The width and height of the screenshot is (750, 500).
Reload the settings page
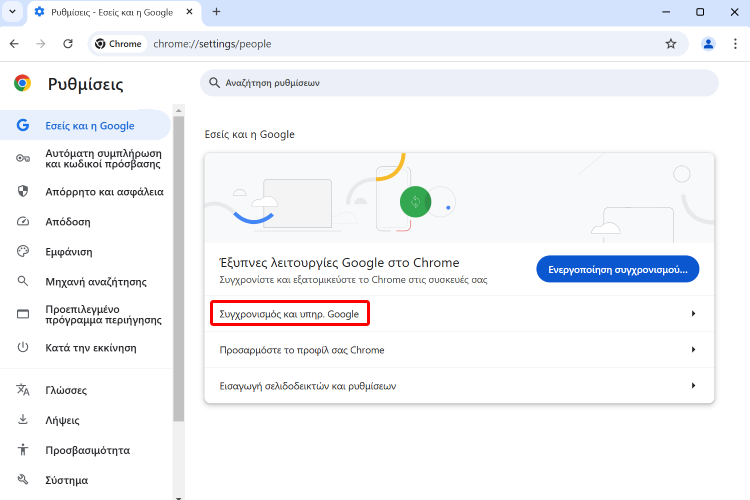coord(68,44)
